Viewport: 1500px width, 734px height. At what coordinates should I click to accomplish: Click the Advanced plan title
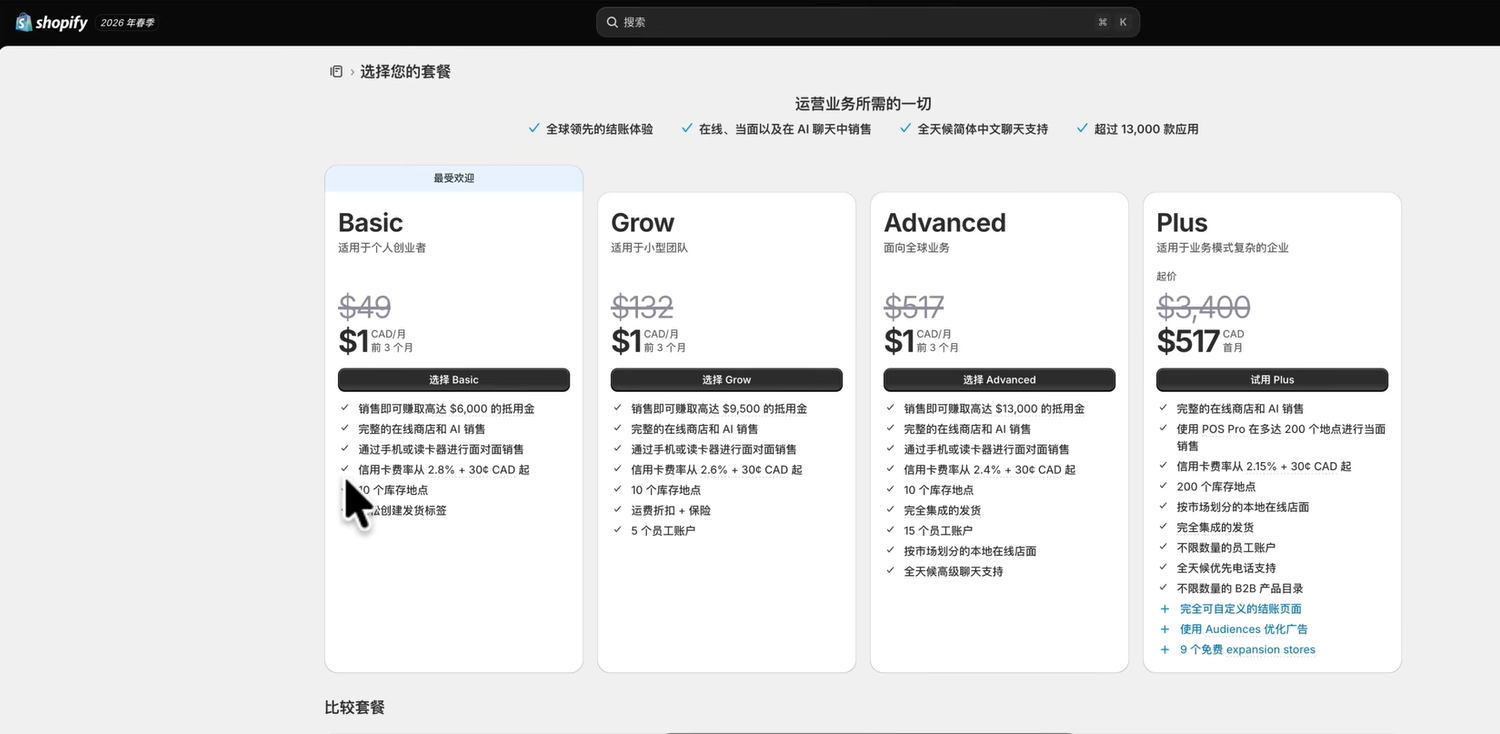pyautogui.click(x=945, y=223)
